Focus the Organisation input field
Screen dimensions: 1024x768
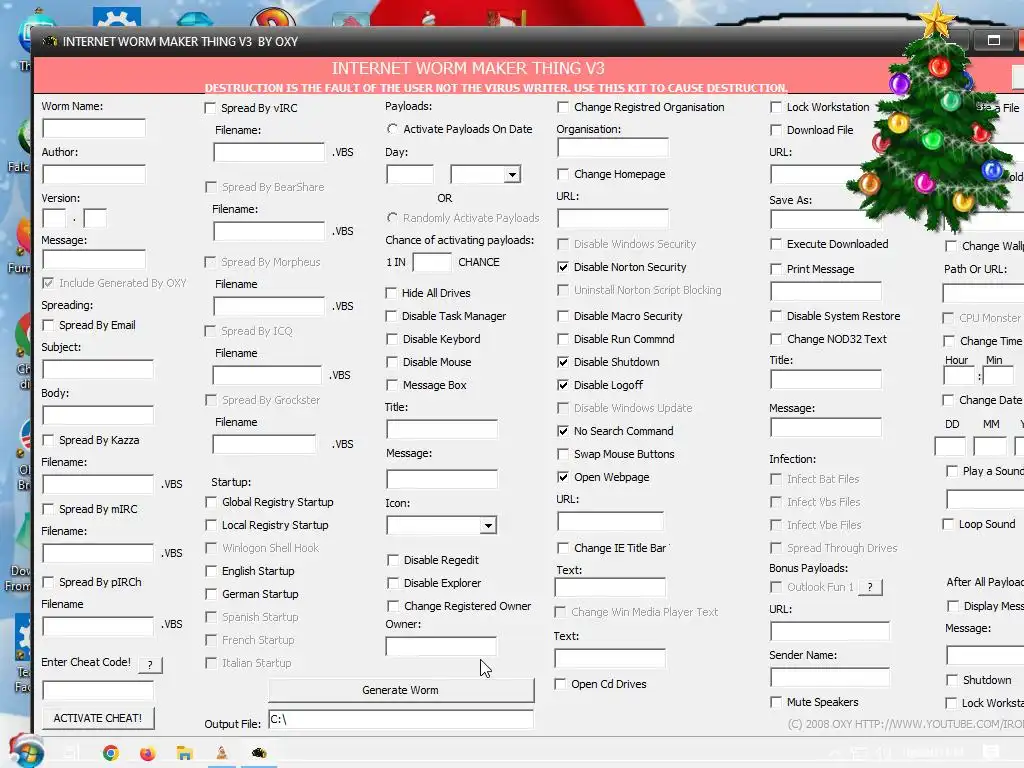click(613, 148)
